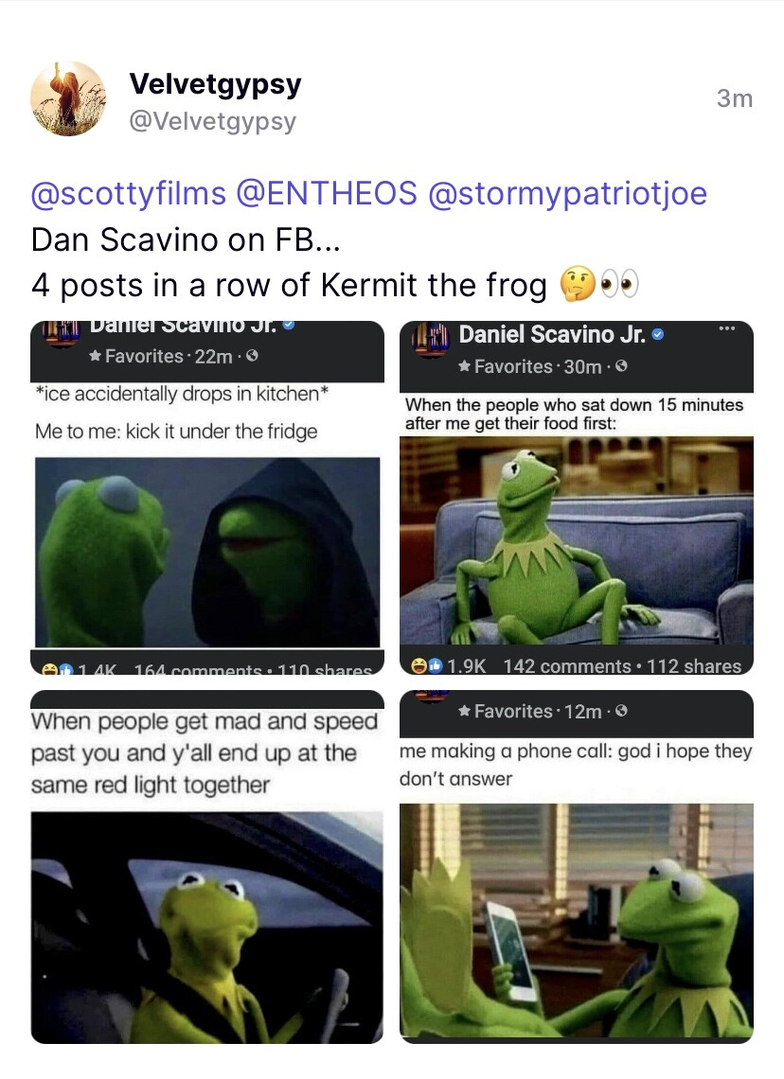Click the Velvetgypsy display name
784x1079 pixels.
tap(215, 85)
